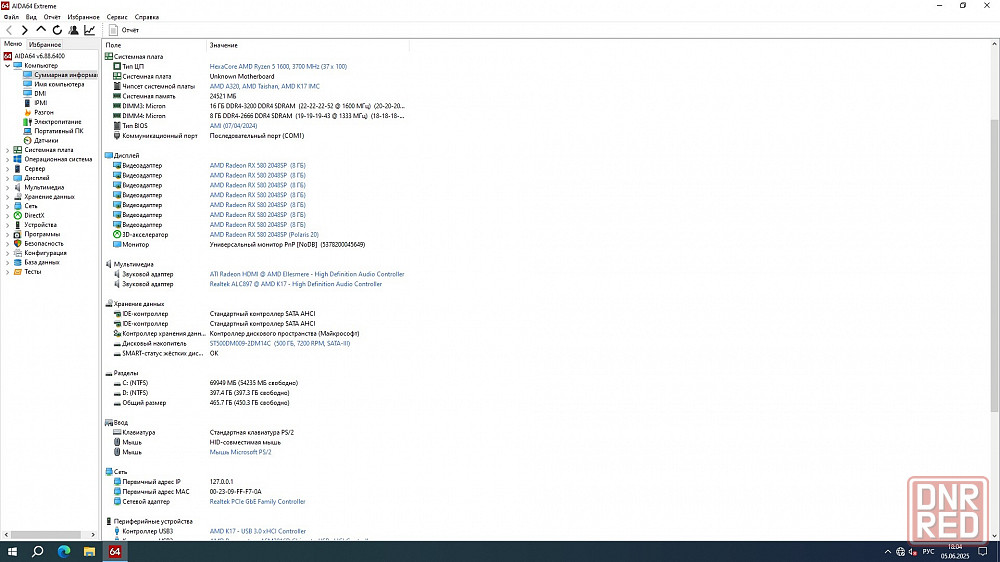Viewport: 1000px width, 562px height.
Task: Expand the DirectX tree node
Action: click(8, 216)
